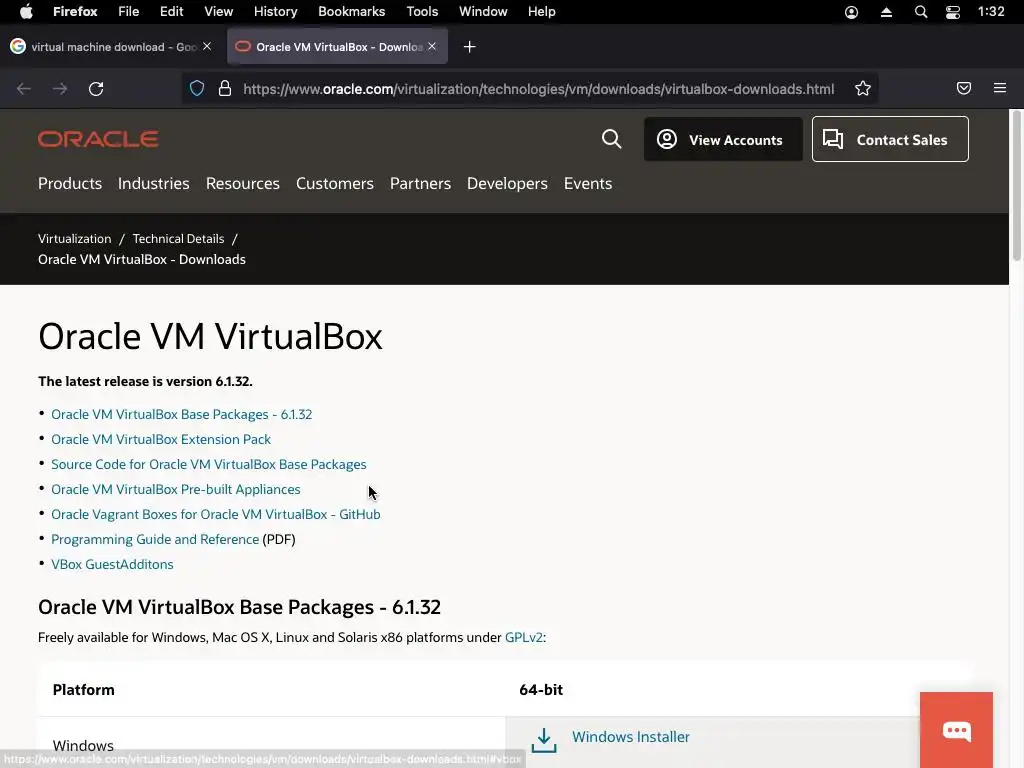
Task: Close the virtual machine download Google tab
Action: [x=207, y=46]
